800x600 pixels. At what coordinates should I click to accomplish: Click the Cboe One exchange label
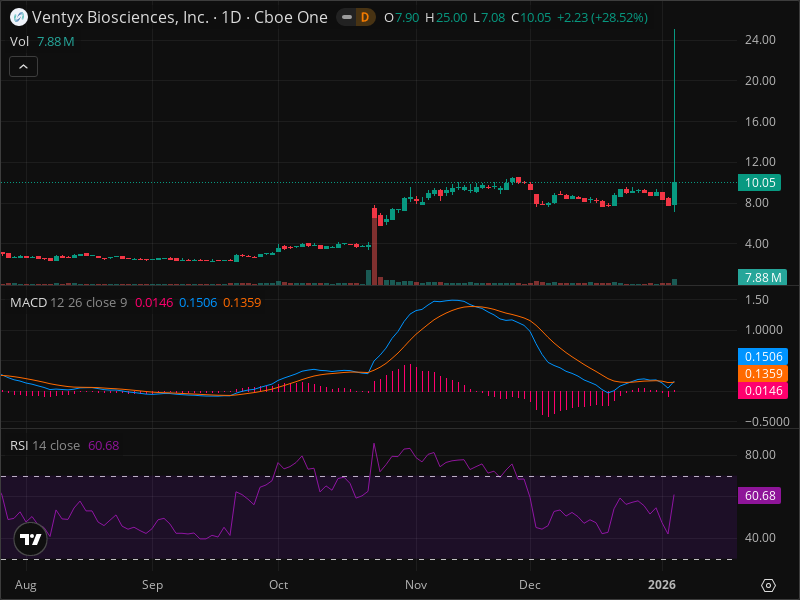(x=291, y=17)
